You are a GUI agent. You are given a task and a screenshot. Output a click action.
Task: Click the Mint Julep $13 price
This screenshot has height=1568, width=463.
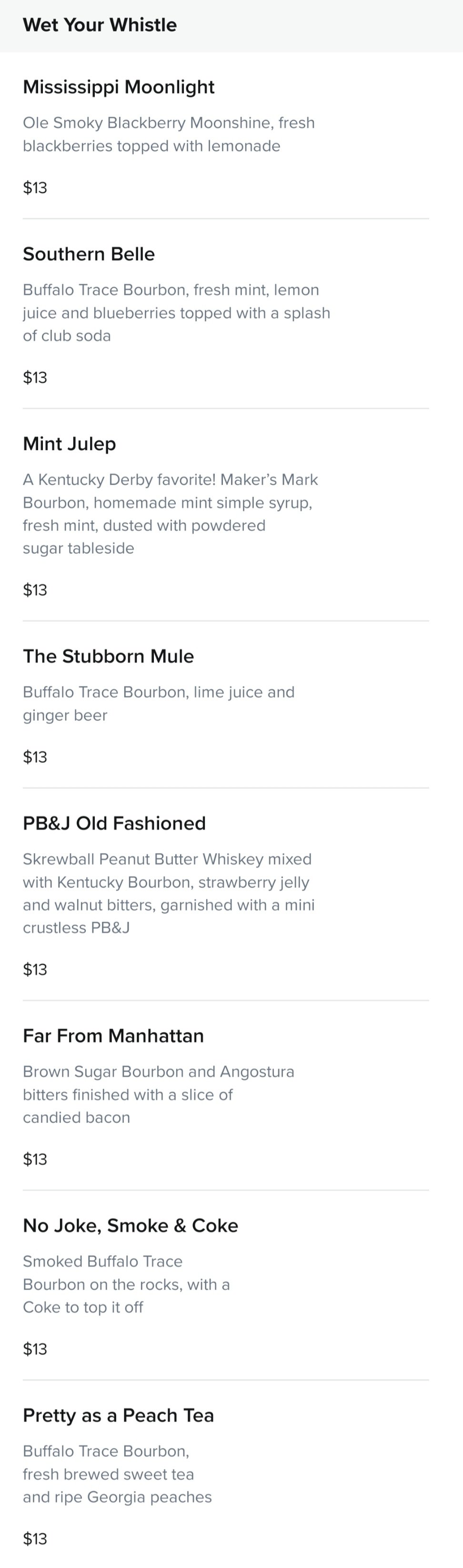click(35, 590)
